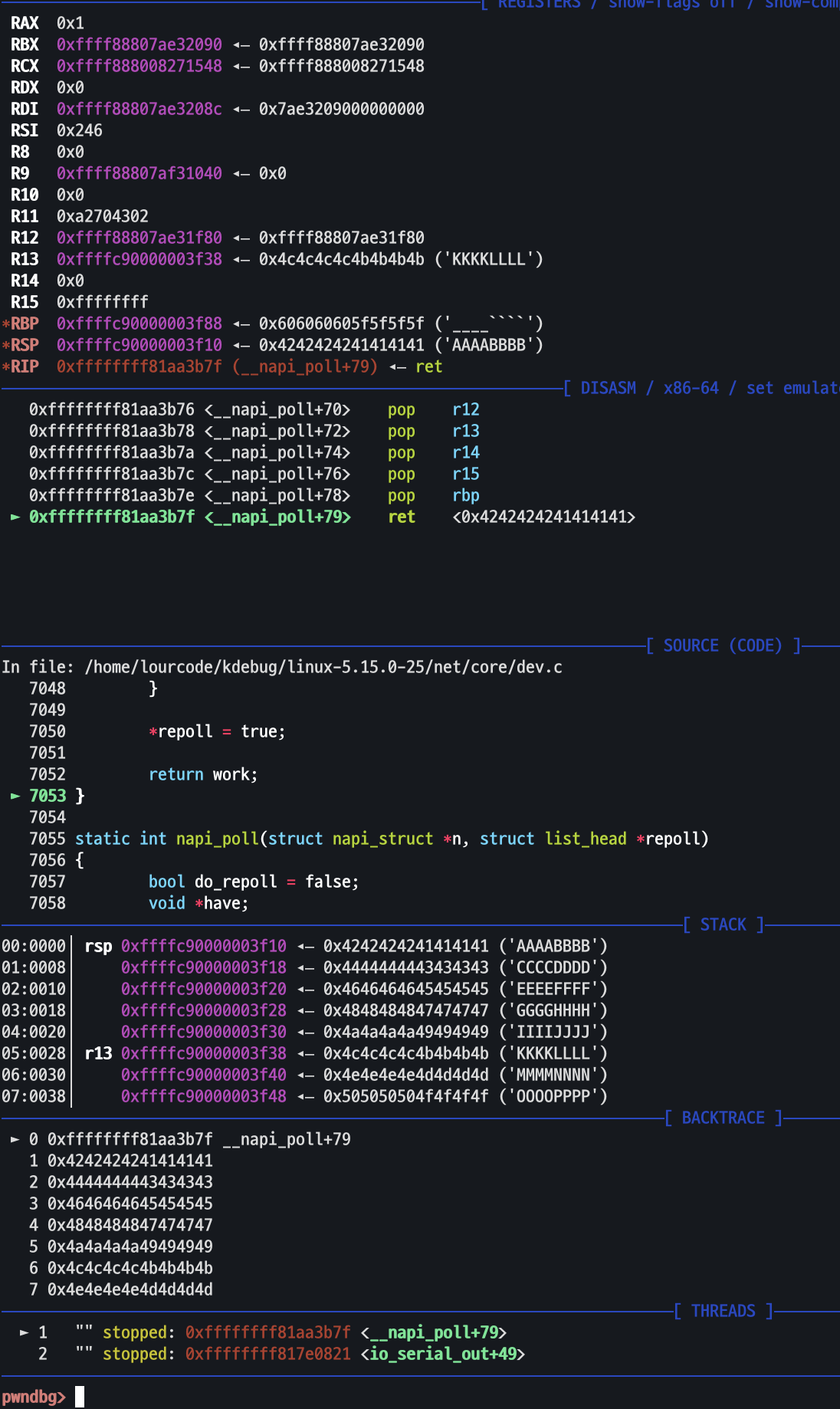The width and height of the screenshot is (840, 1409).
Task: Click backtrace frame 2 0x4444444443434343
Action: click(x=121, y=1182)
